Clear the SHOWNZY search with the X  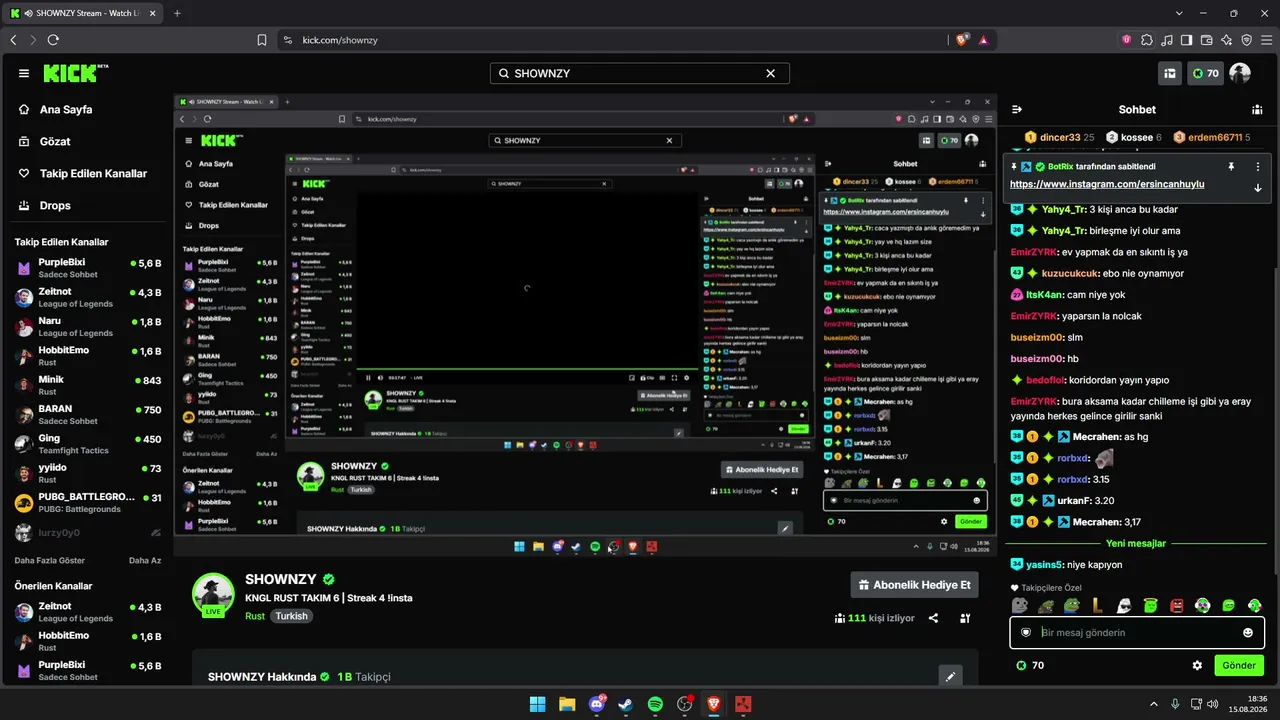pyautogui.click(x=771, y=73)
